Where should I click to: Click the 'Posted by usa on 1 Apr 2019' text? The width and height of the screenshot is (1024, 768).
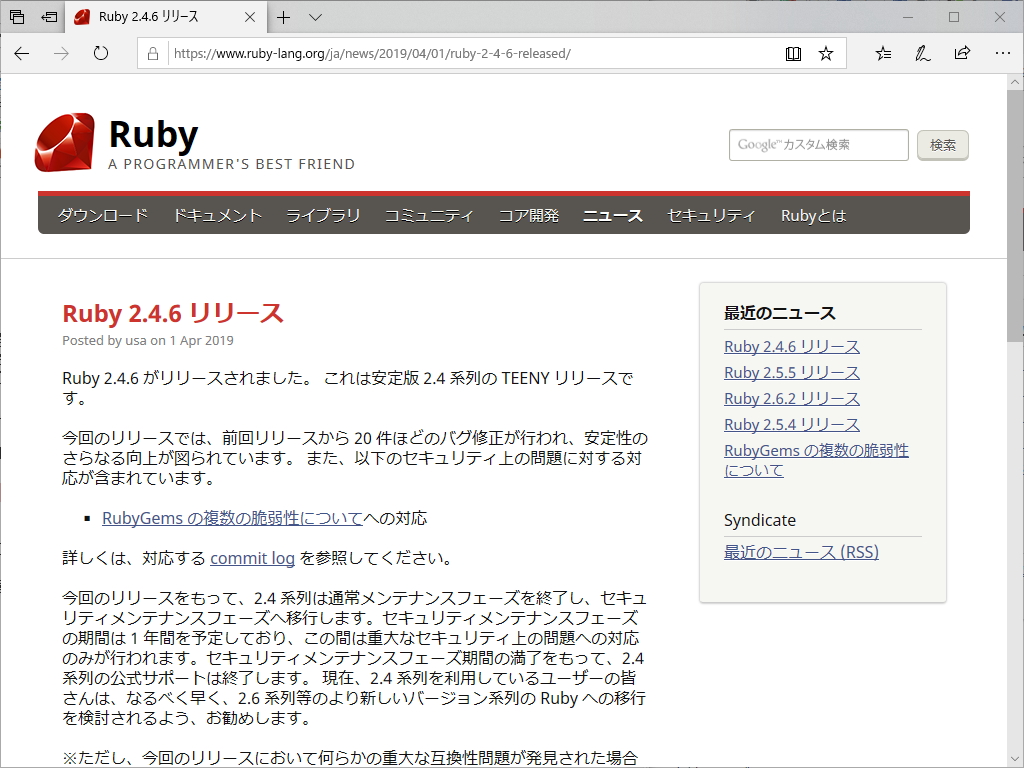tap(148, 340)
